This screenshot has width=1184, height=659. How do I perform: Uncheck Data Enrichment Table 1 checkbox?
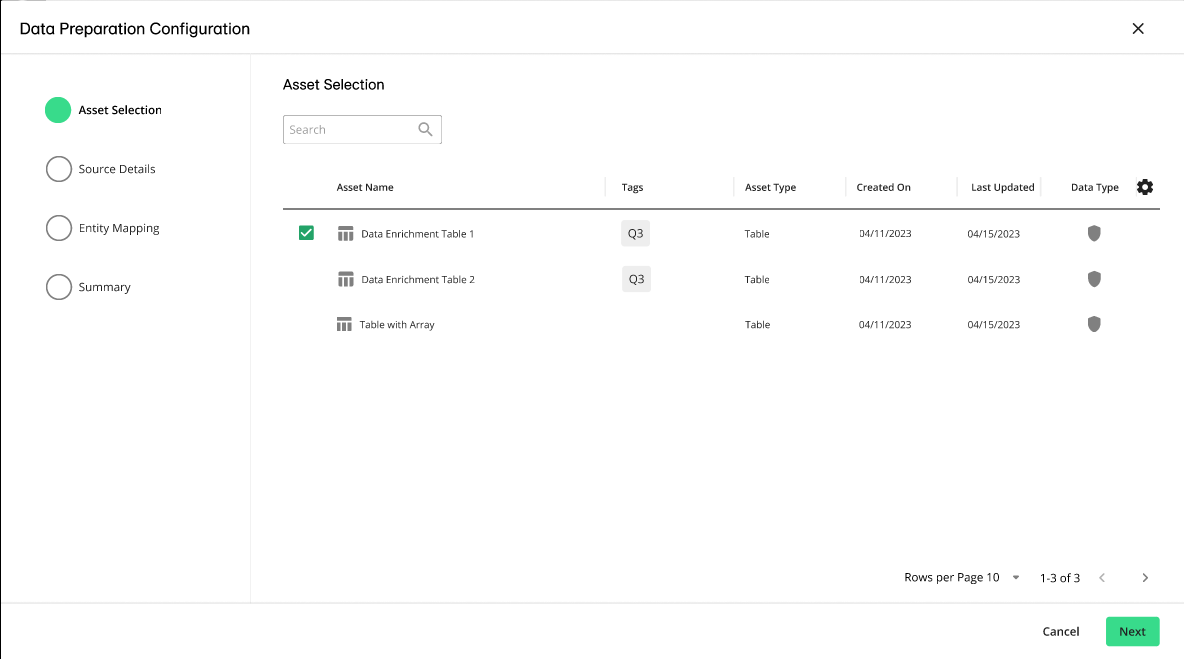(306, 233)
